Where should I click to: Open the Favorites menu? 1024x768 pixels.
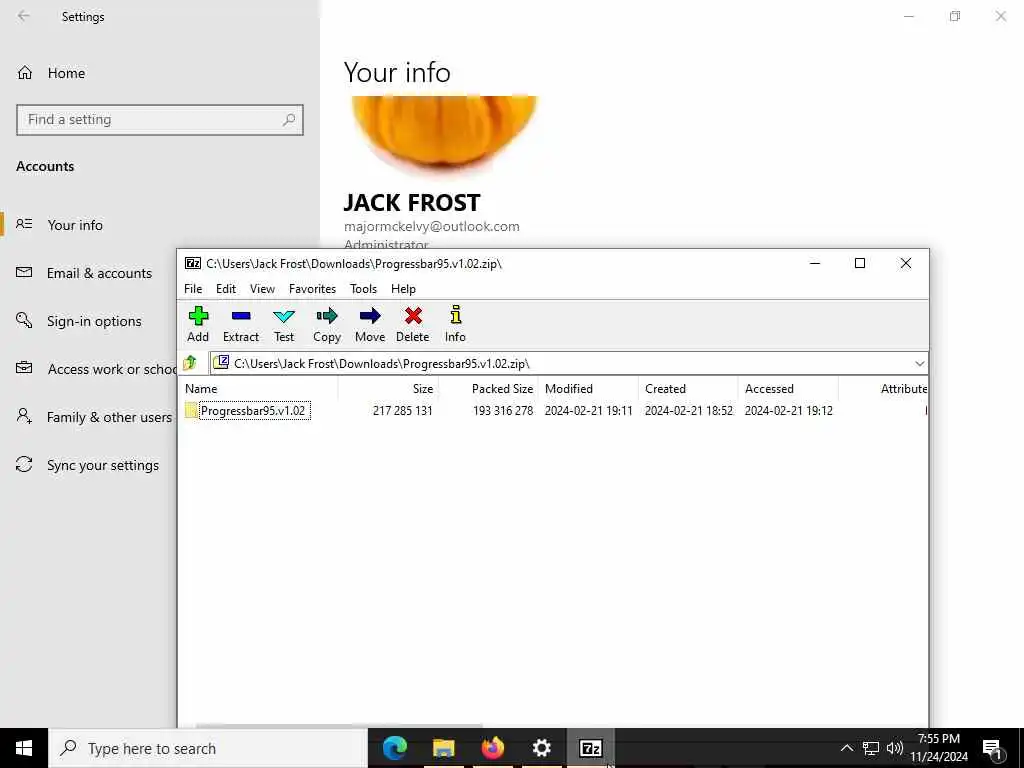pos(312,289)
